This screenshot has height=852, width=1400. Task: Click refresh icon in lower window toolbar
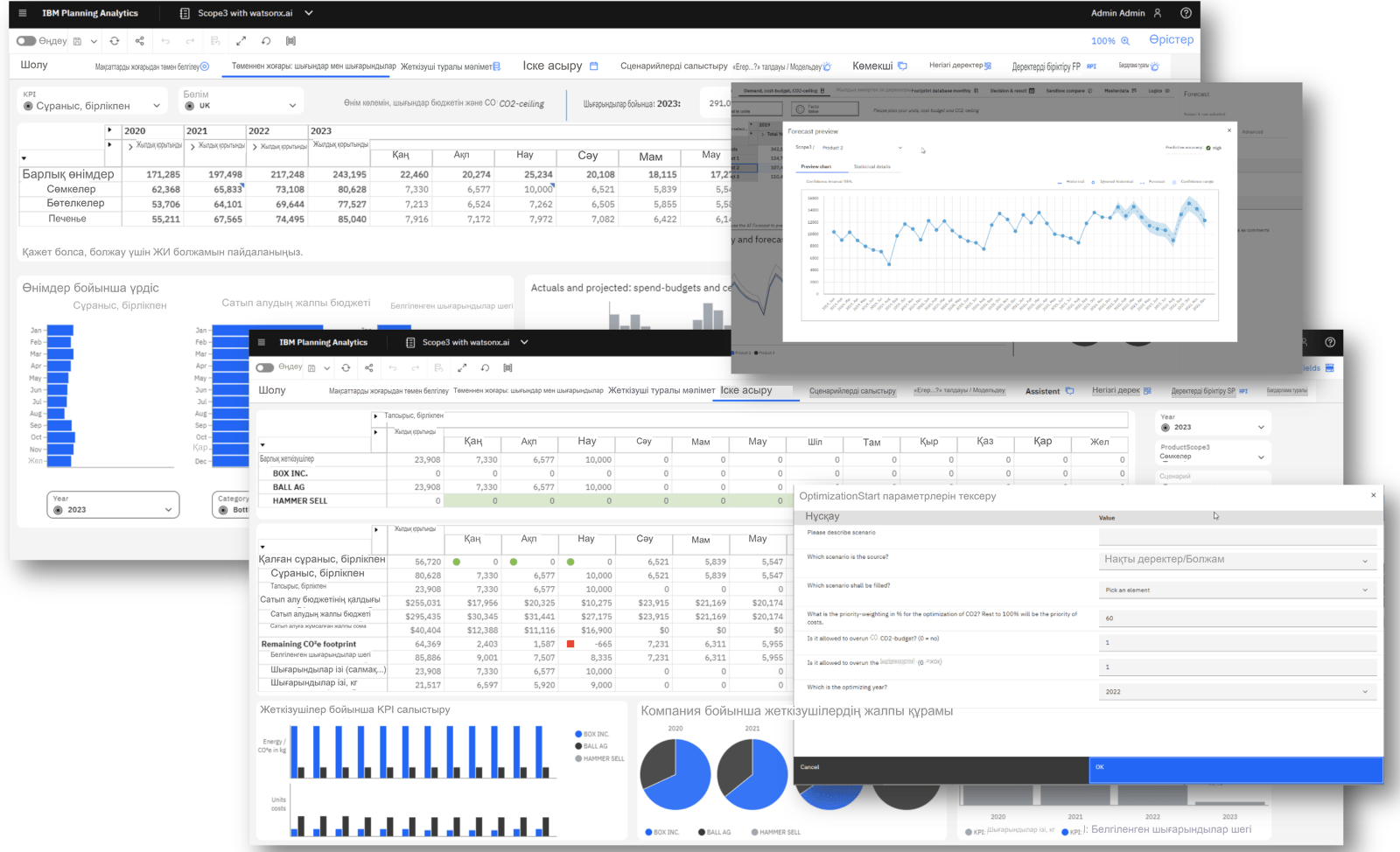[346, 368]
